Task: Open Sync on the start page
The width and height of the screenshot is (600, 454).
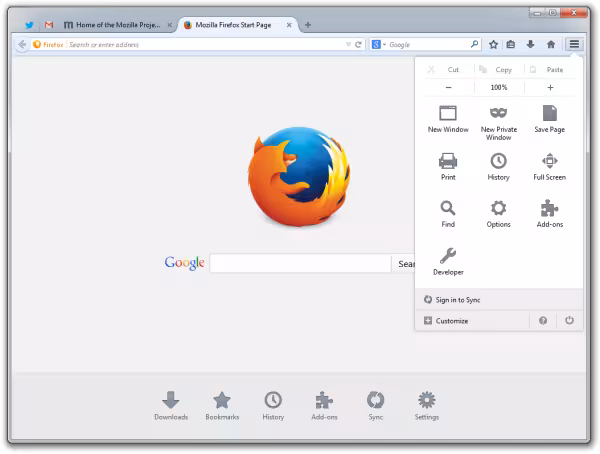Action: [375, 406]
